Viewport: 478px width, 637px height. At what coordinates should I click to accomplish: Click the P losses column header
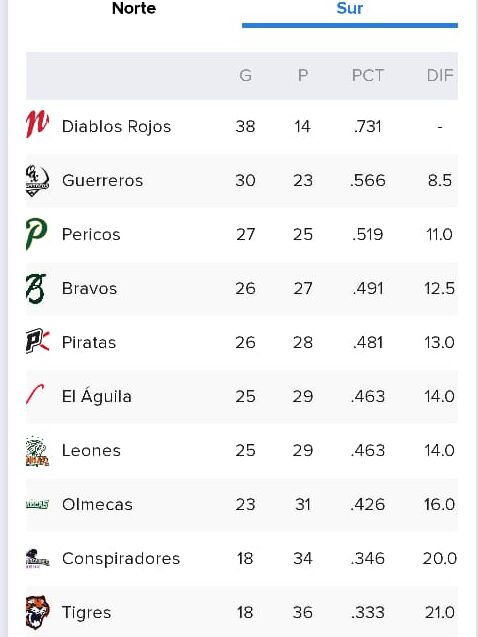point(303,76)
